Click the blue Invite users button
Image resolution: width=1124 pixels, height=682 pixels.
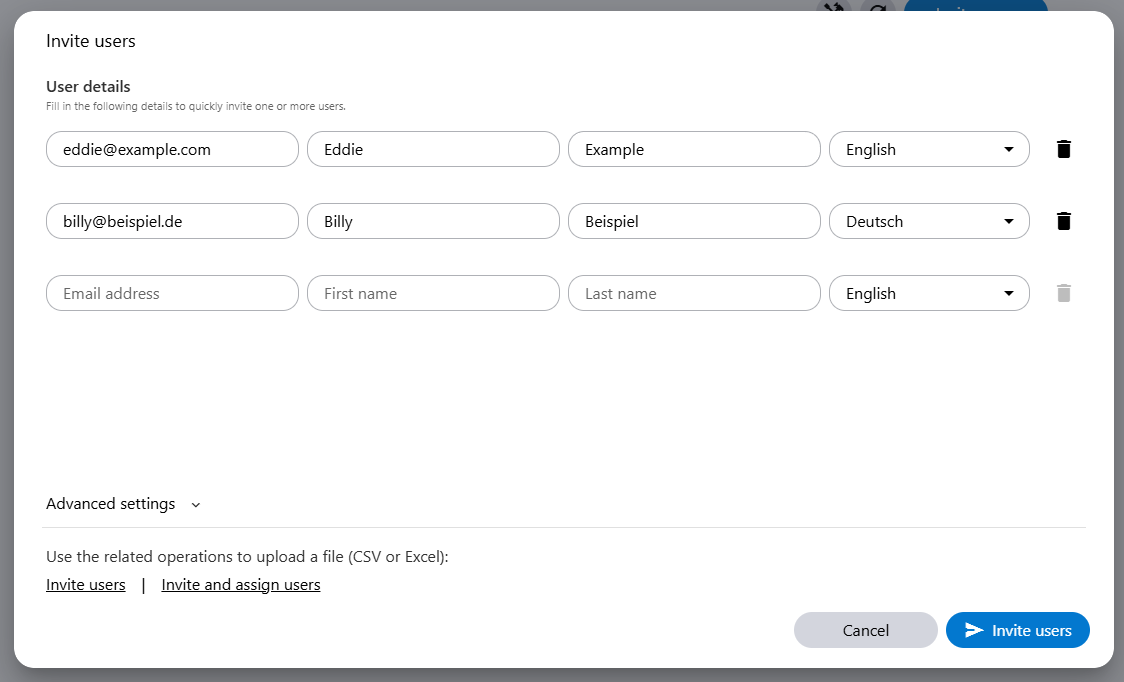pos(1017,630)
